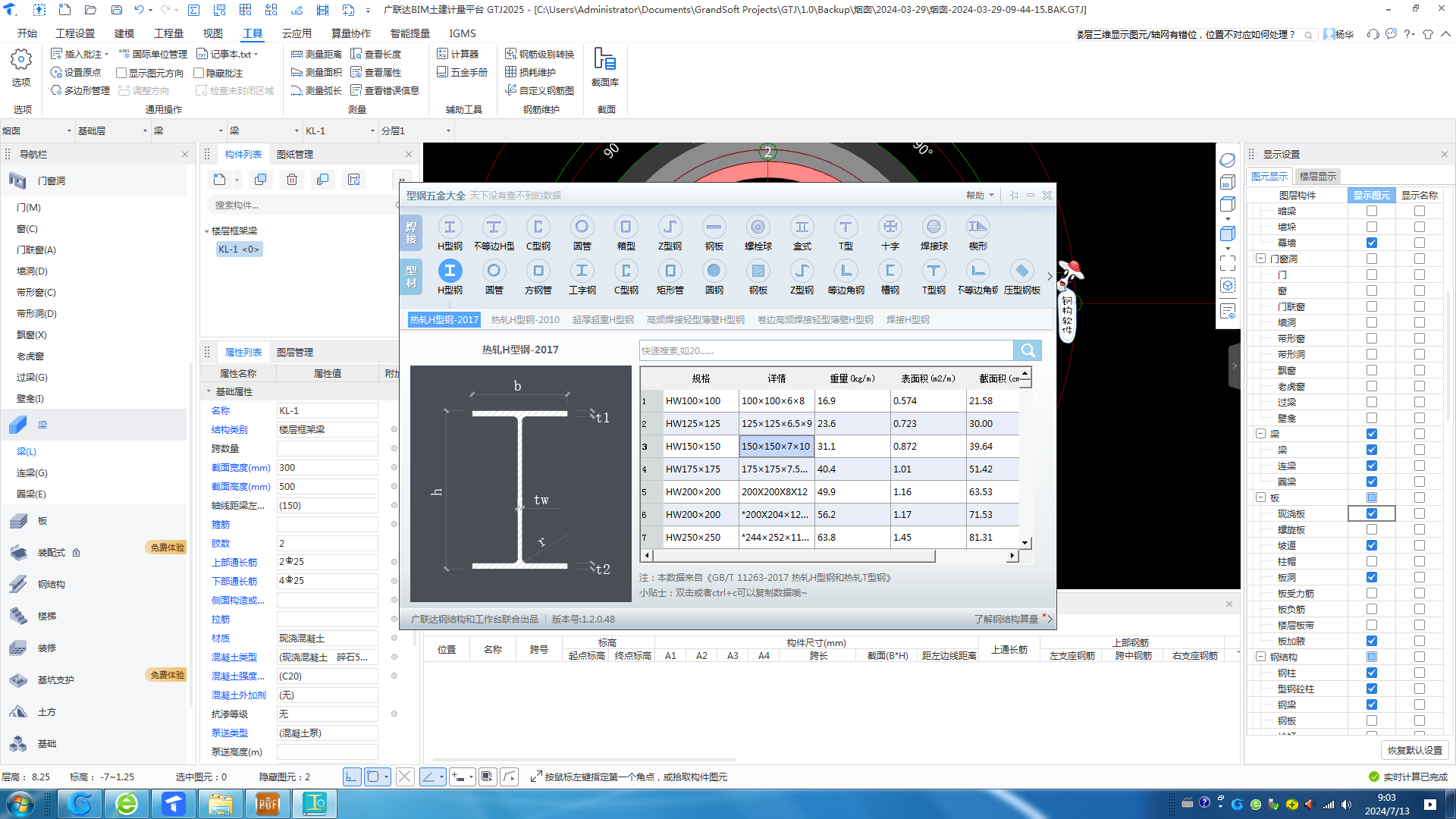Enable 隐藏批注 checkbox
Screen dimensions: 1456x819
point(199,73)
